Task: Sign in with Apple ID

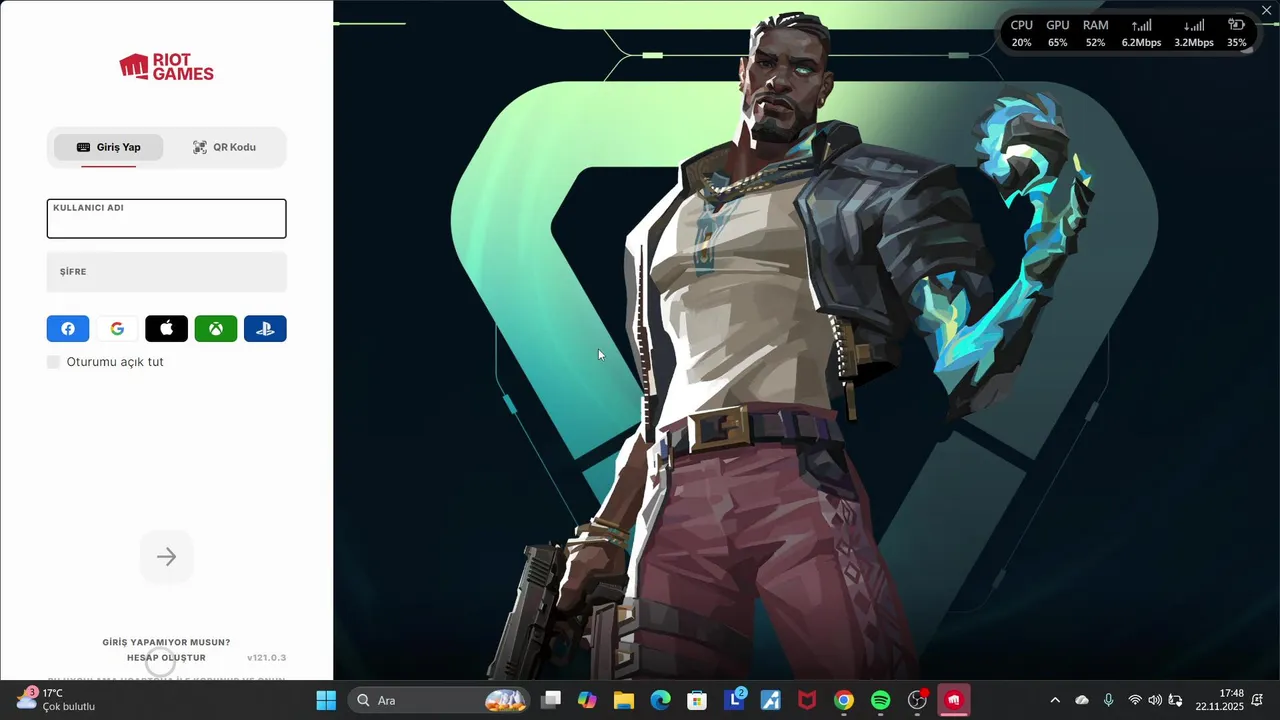Action: 166,328
